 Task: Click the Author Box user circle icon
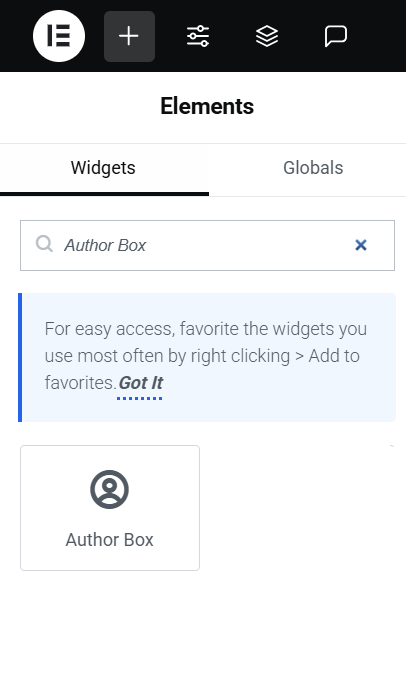click(x=109, y=489)
